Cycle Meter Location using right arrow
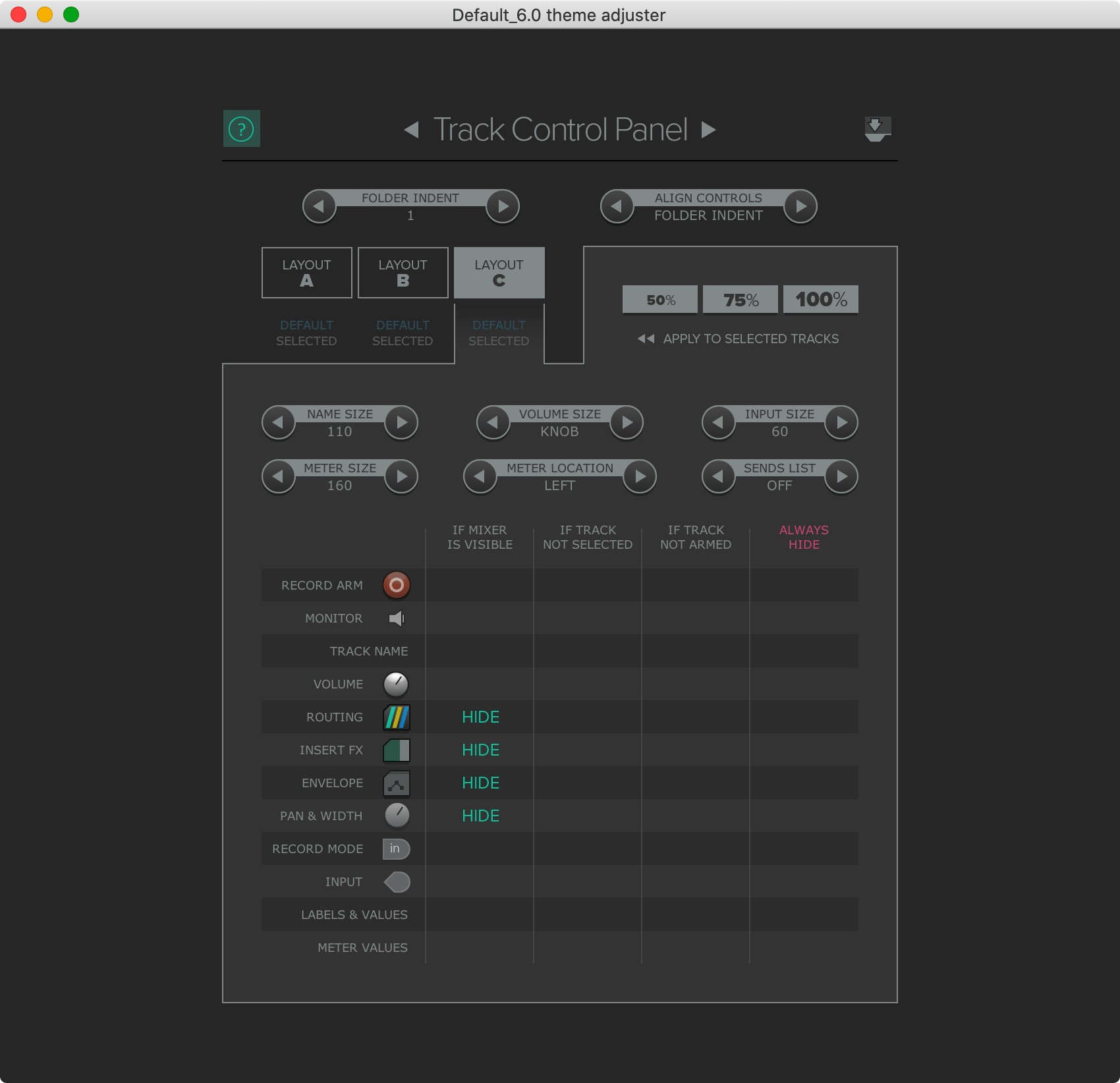 click(640, 476)
